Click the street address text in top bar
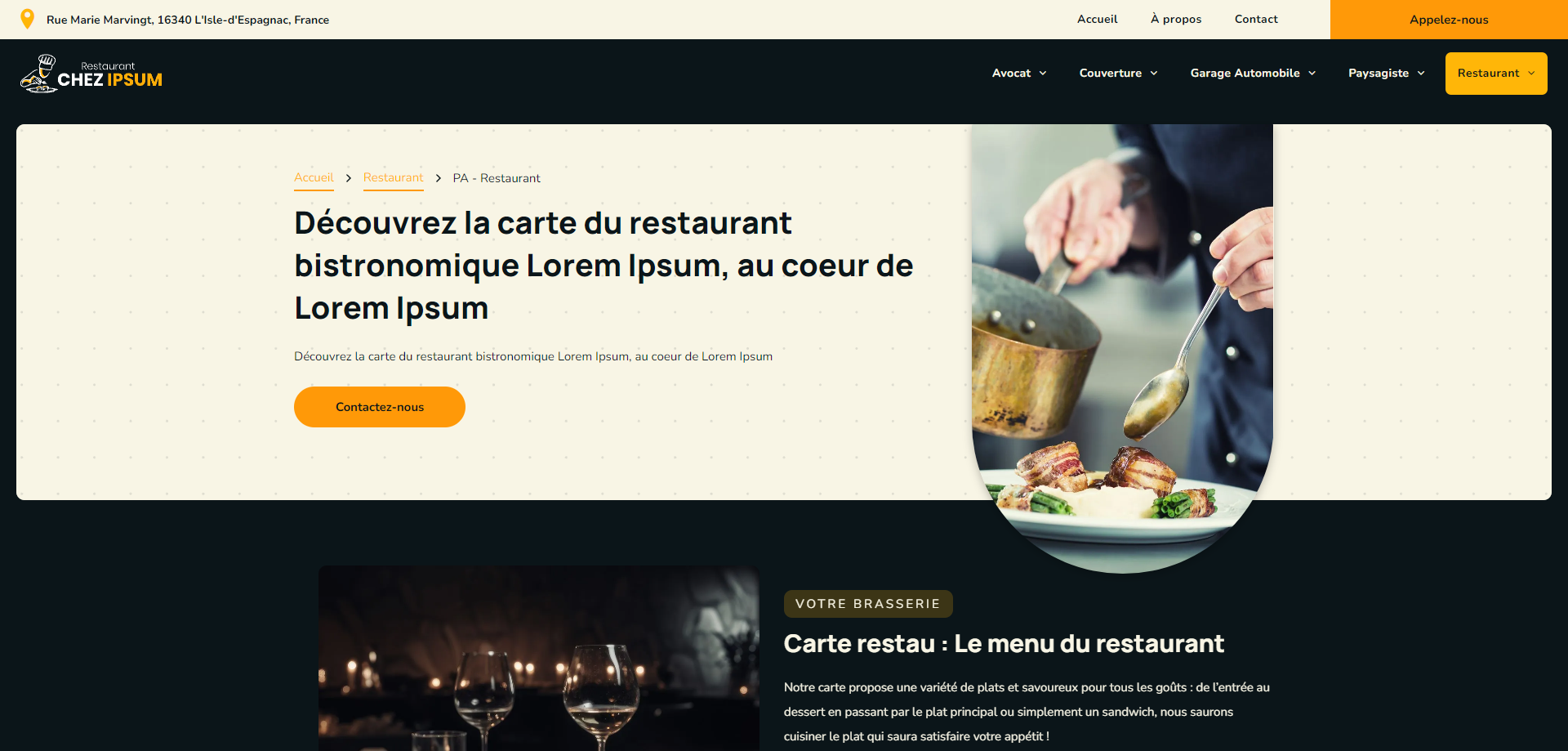Image resolution: width=1568 pixels, height=751 pixels. (188, 20)
